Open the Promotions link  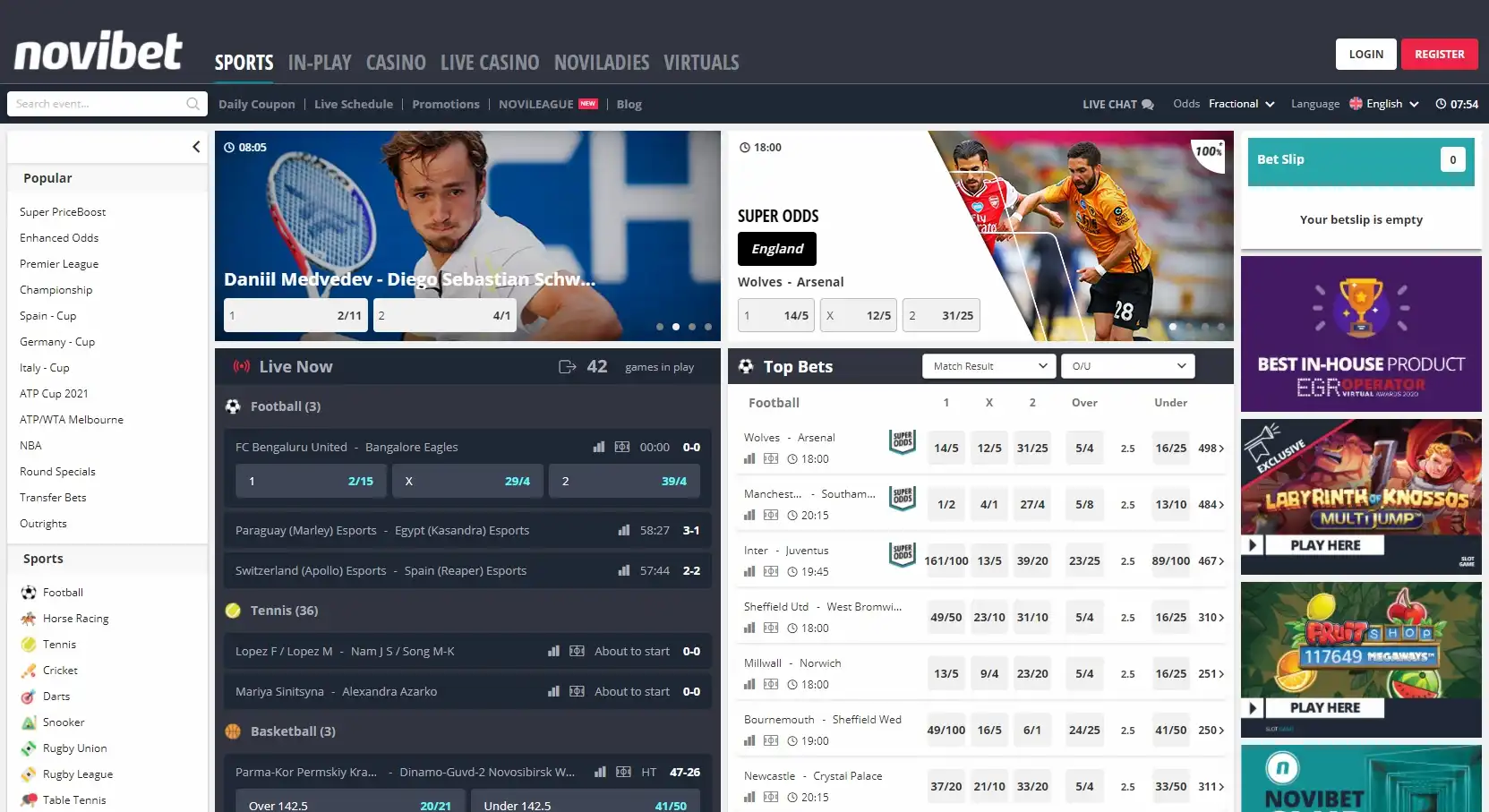(x=446, y=105)
